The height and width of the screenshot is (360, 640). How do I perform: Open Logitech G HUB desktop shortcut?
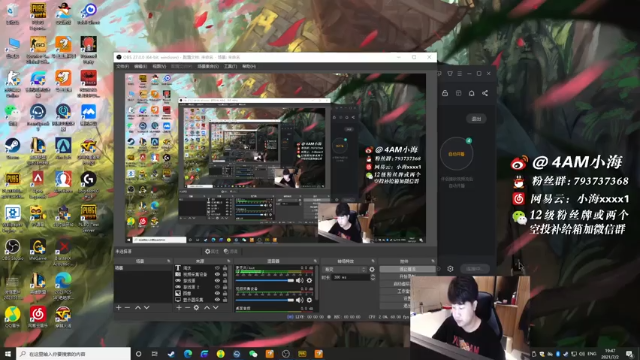[88, 182]
